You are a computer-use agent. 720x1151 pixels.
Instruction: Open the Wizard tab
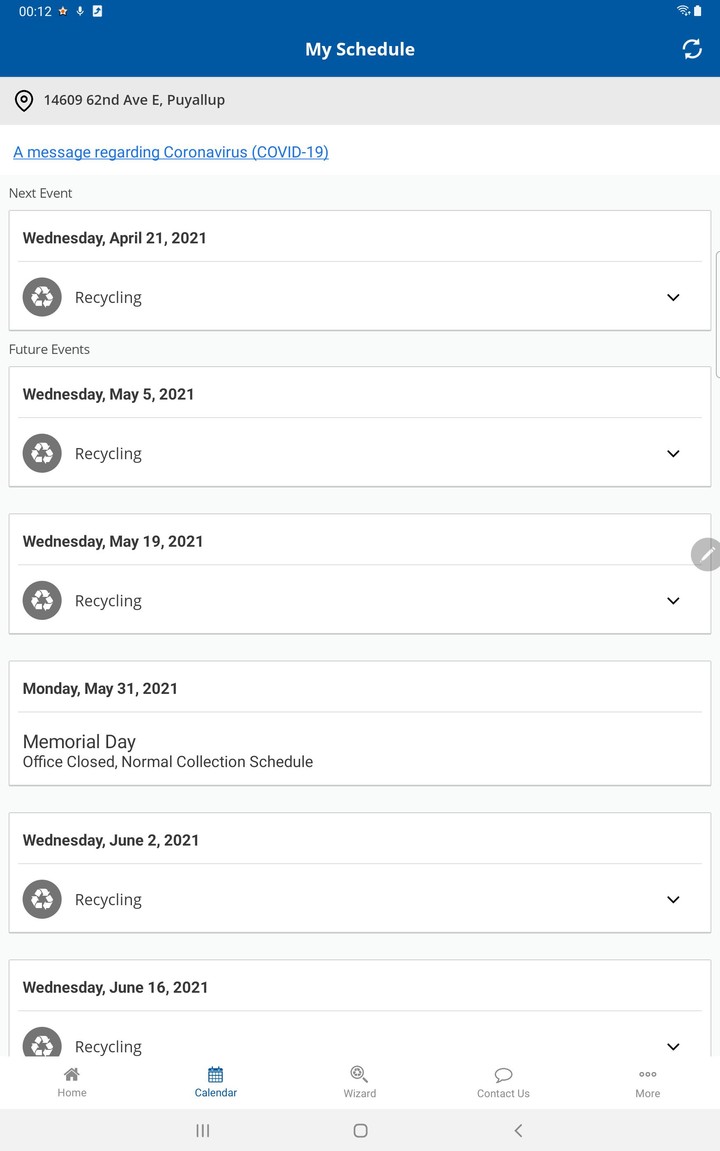coord(360,1082)
